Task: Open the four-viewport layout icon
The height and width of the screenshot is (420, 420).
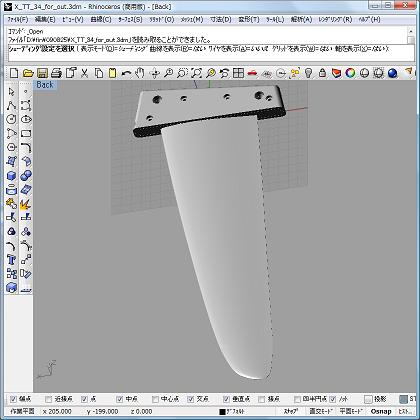Action: pyautogui.click(x=238, y=73)
